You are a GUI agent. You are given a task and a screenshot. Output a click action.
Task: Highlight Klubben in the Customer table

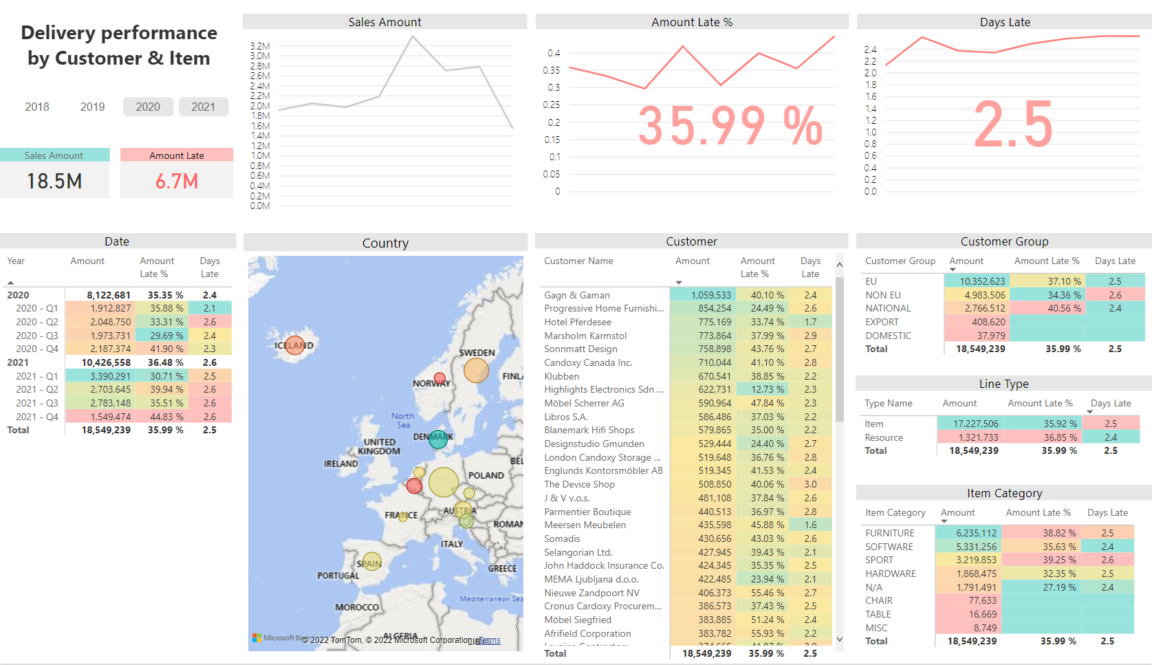pos(560,375)
